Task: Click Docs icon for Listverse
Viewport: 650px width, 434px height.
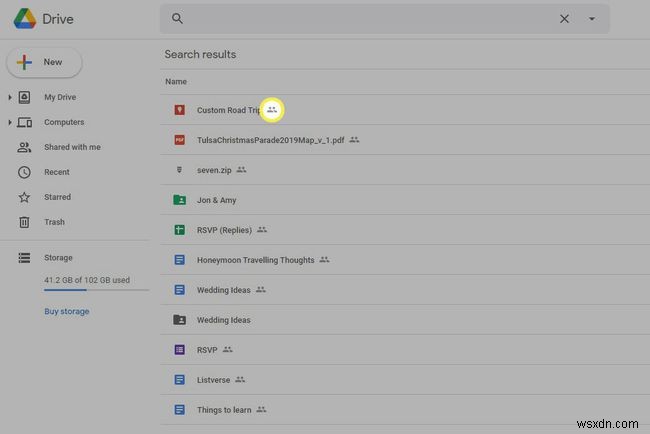Action: 179,380
